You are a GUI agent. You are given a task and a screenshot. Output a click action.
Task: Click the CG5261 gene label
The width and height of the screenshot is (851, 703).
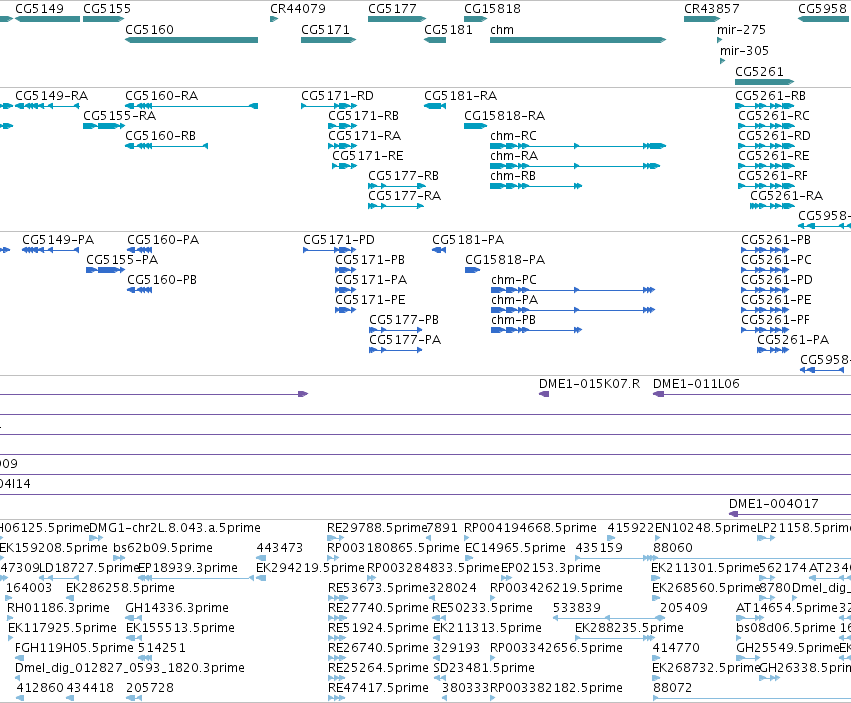759,72
